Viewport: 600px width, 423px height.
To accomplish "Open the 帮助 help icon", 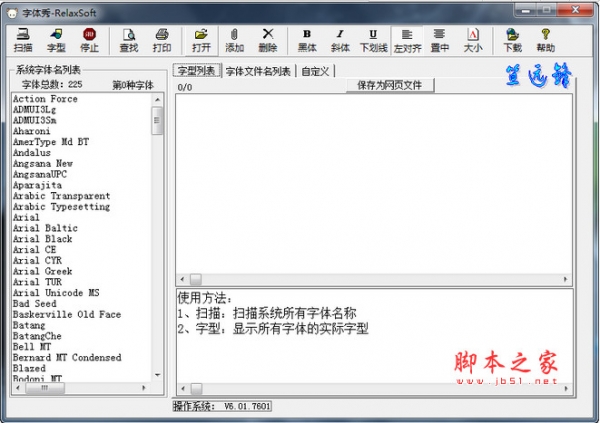I will point(546,40).
